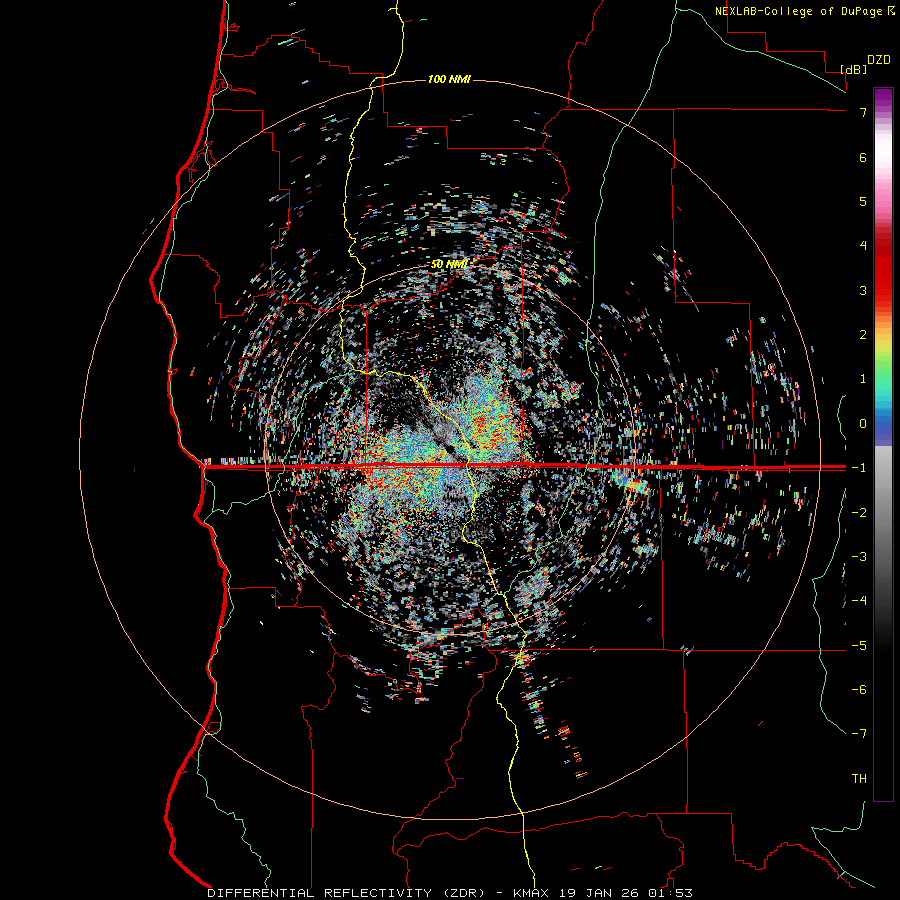Viewport: 900px width, 900px height.
Task: Click the positive 6 scale label
Action: [x=863, y=158]
